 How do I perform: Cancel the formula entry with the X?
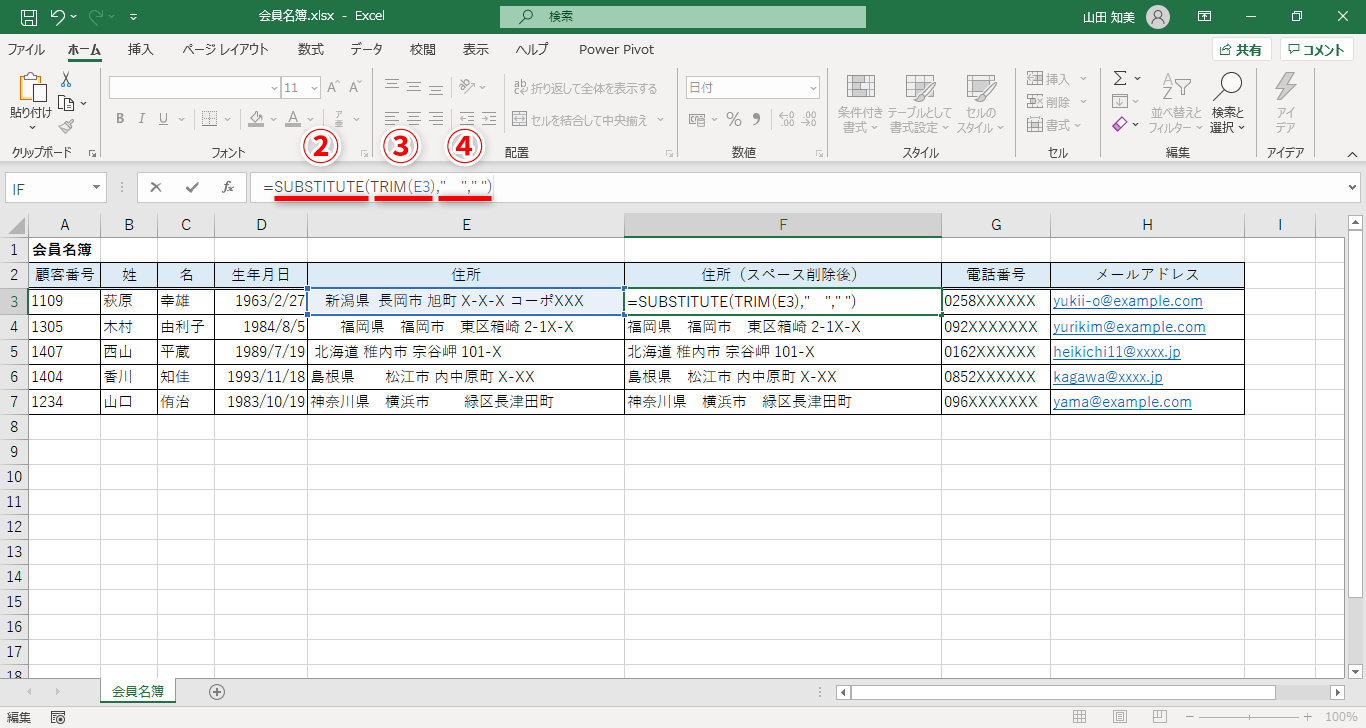156,187
